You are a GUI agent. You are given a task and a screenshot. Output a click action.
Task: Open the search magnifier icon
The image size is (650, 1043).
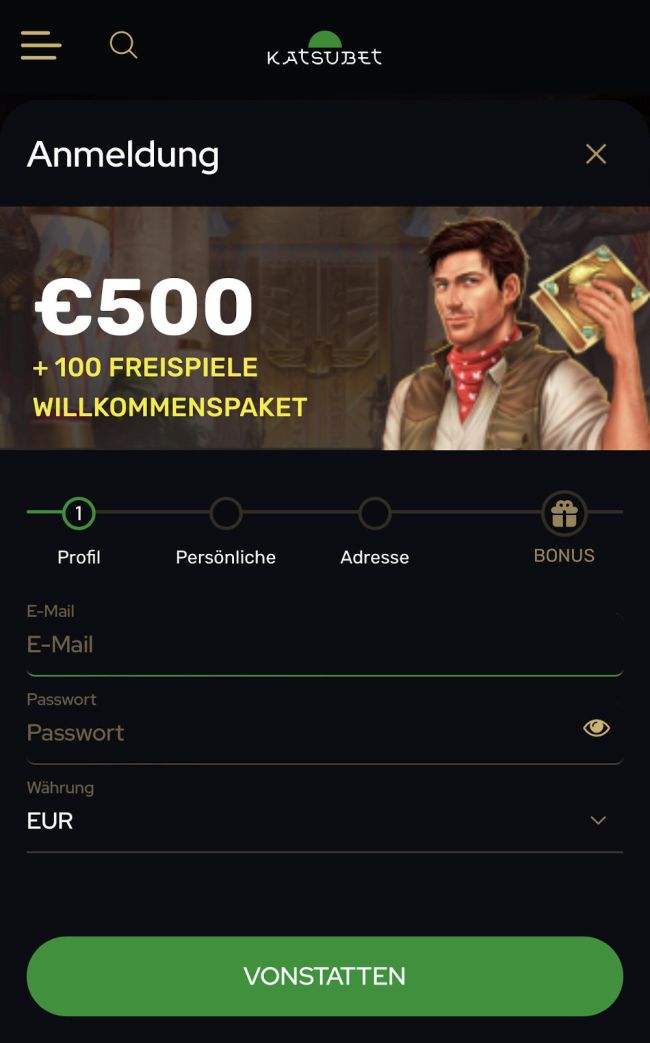point(123,45)
